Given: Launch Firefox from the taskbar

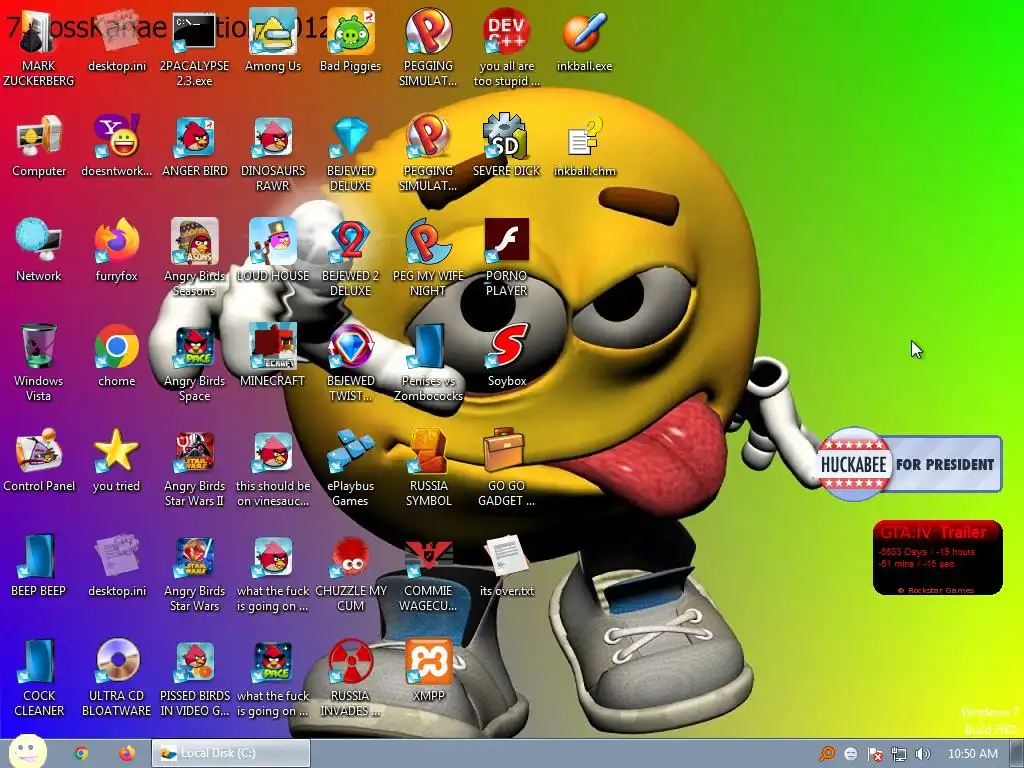Looking at the screenshot, I should (x=127, y=753).
